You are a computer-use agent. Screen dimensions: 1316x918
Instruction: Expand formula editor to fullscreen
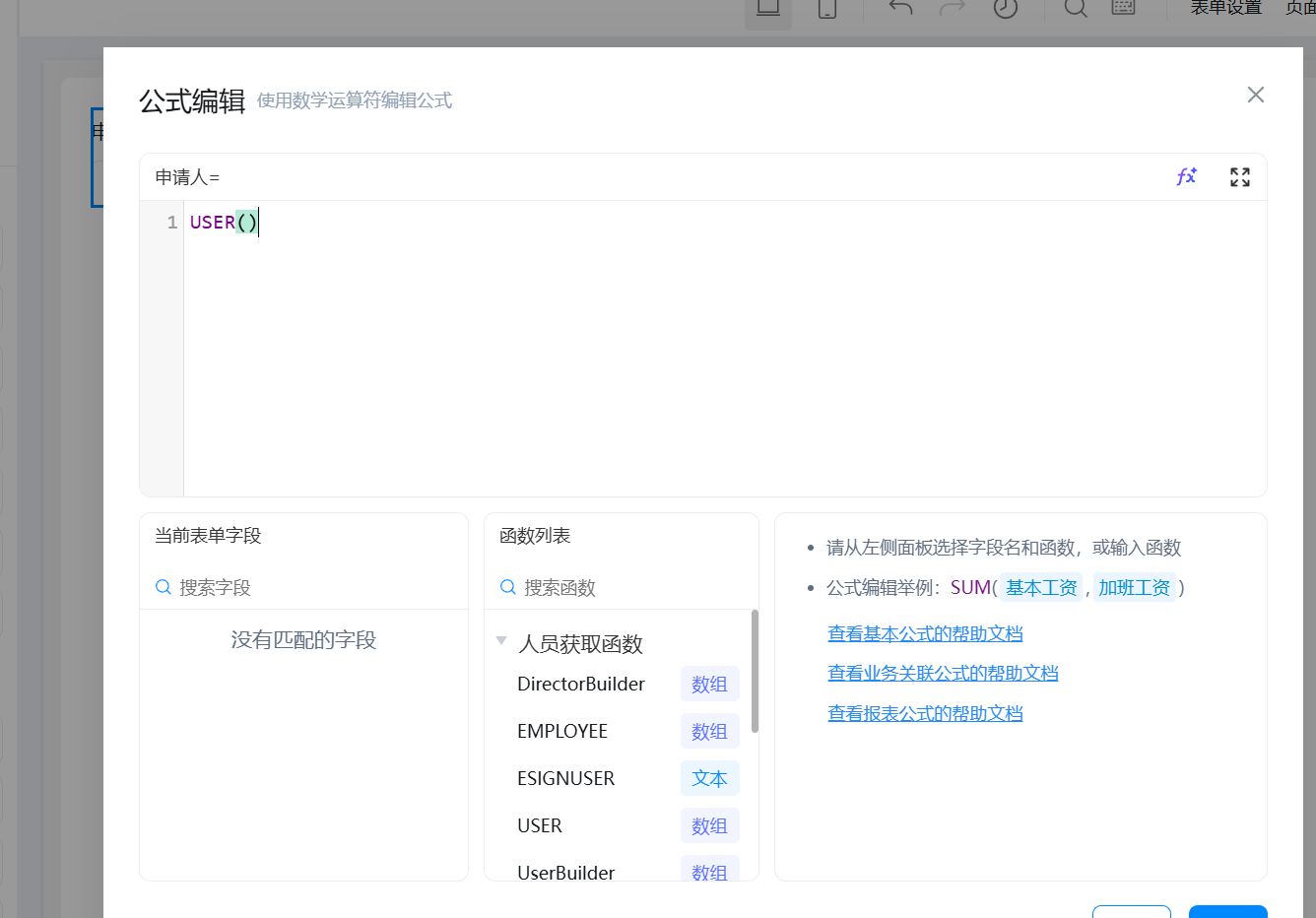pyautogui.click(x=1239, y=177)
